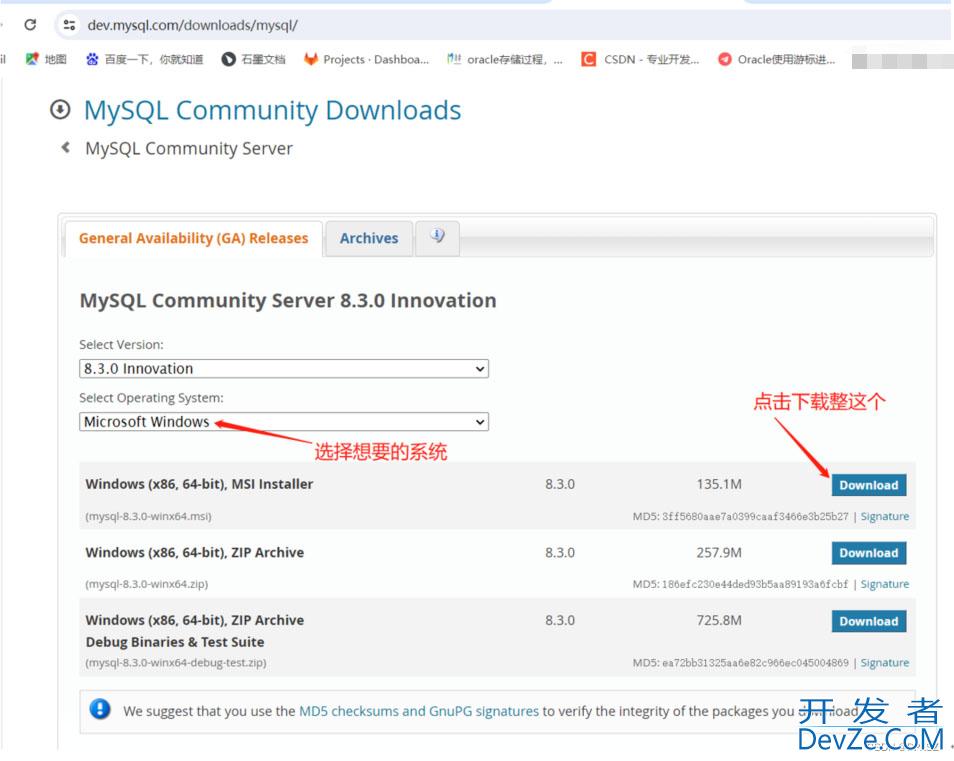Image resolution: width=954 pixels, height=761 pixels.
Task: Click Windows (x86, 64-bit), MSI Installer text
Action: click(x=199, y=484)
